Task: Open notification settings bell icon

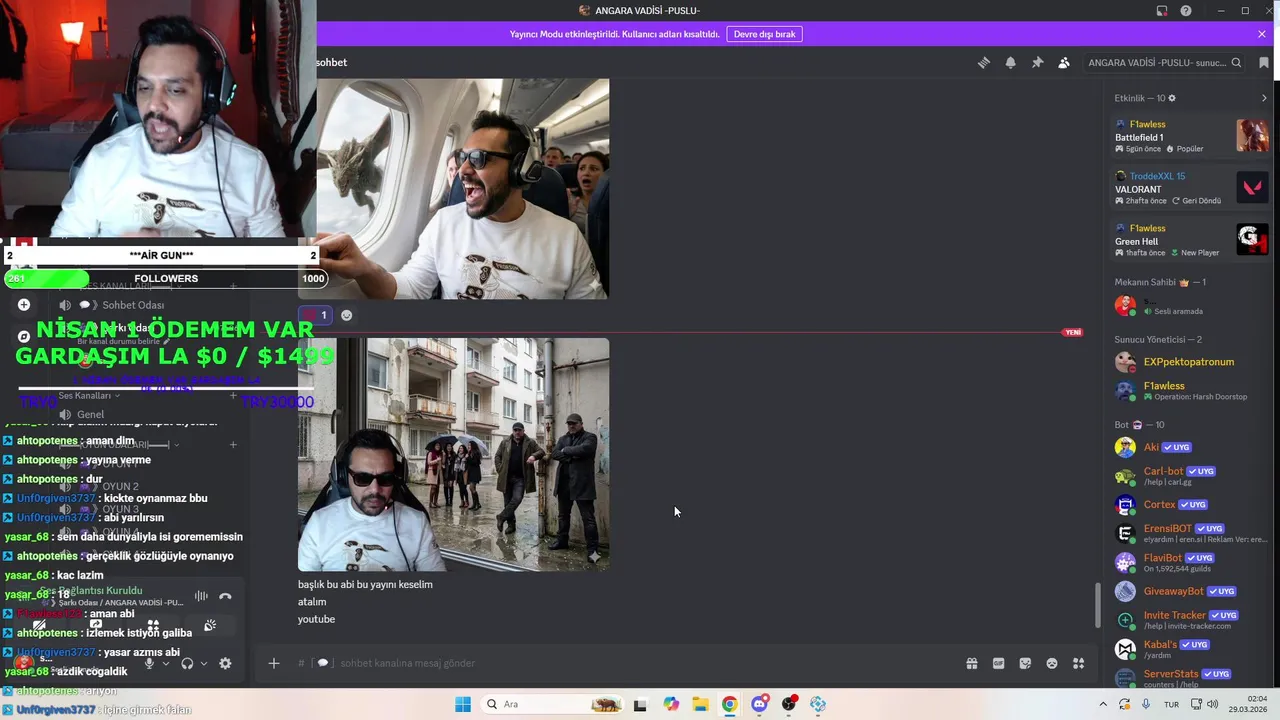Action: (1010, 62)
